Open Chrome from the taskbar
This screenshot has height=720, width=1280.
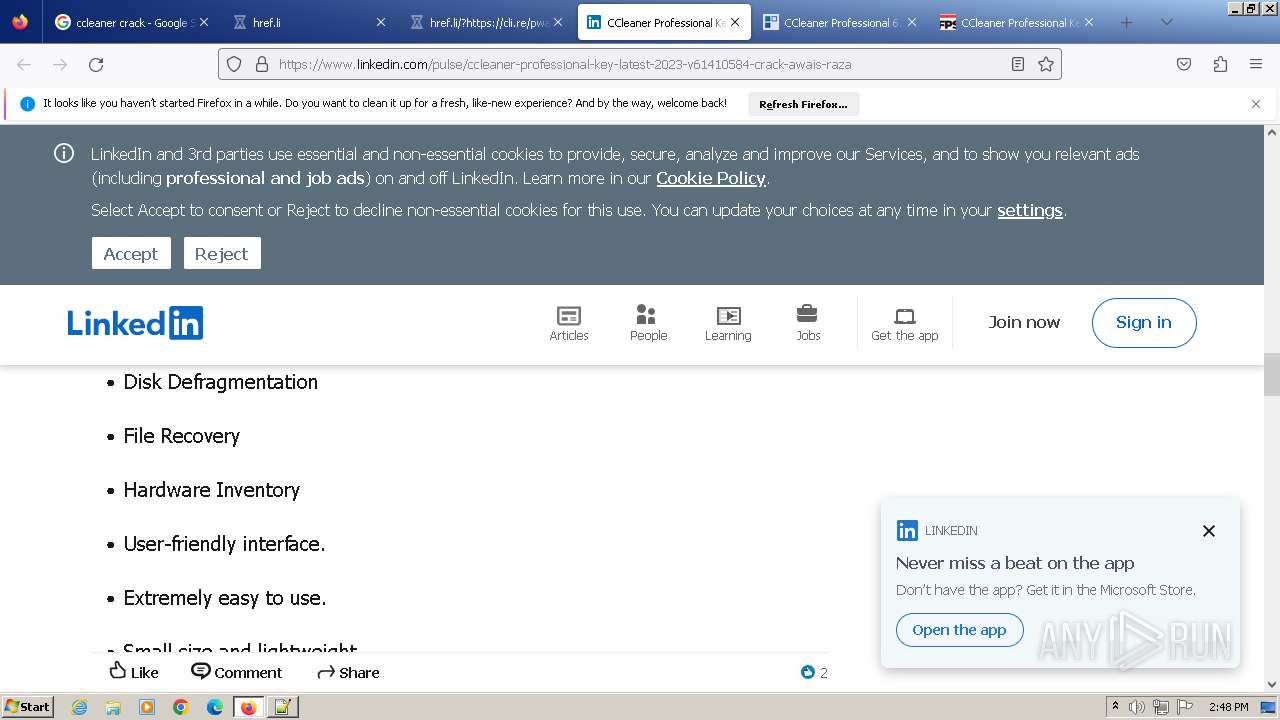coord(181,707)
